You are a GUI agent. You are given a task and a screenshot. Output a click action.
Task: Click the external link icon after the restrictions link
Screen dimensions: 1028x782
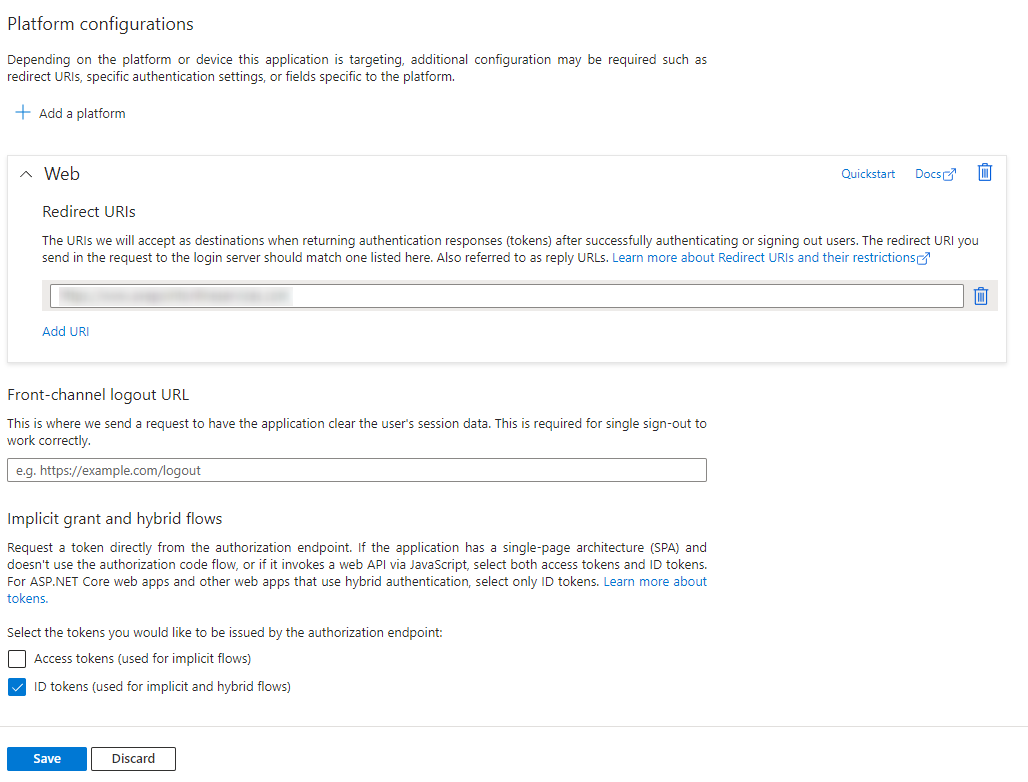924,257
